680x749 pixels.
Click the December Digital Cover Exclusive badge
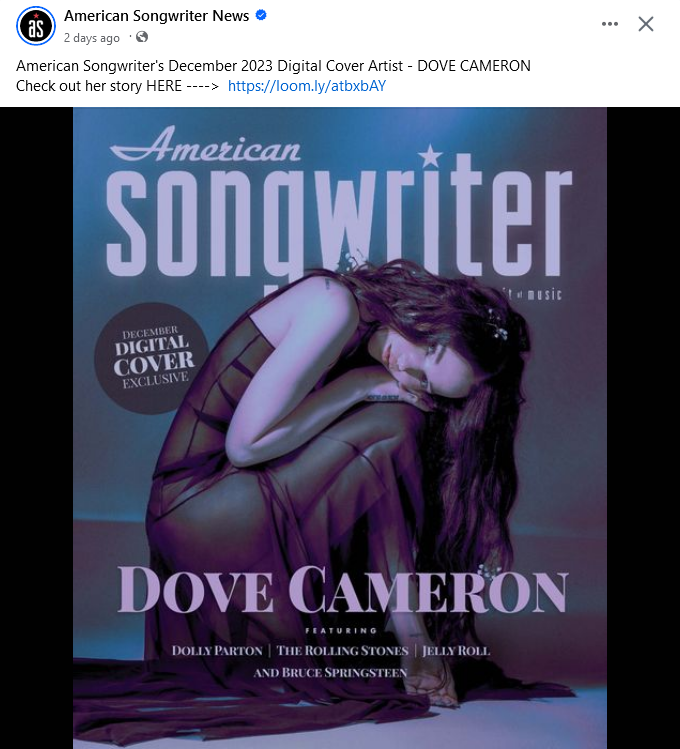coord(152,358)
